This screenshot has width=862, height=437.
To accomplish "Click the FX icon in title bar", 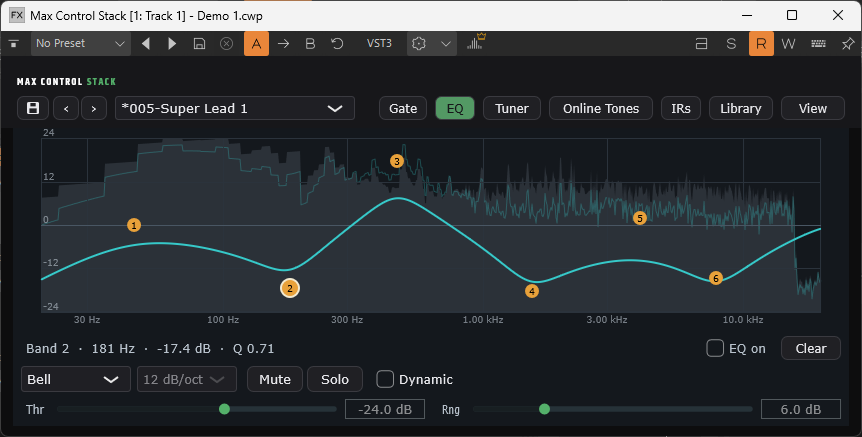I will (x=16, y=15).
